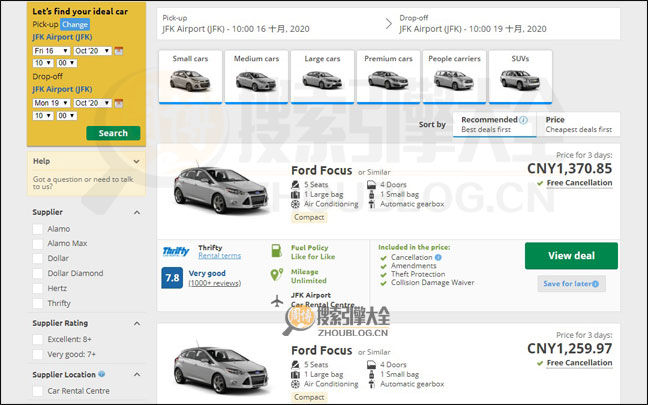Click the 7.8 rating badge
This screenshot has width=648, height=405.
[172, 278]
